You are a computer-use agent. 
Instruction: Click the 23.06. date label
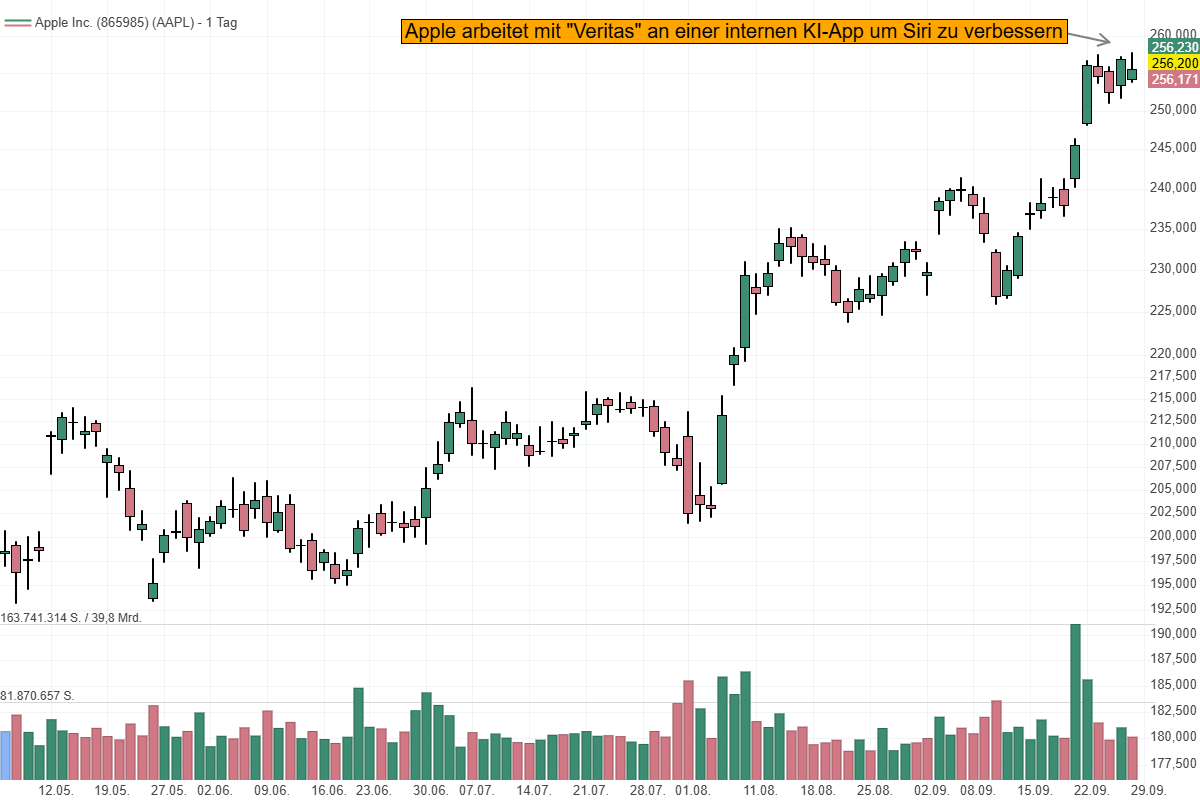(x=373, y=790)
